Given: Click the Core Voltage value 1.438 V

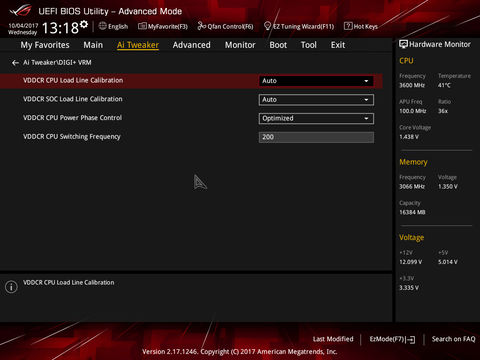Looking at the screenshot, I should pyautogui.click(x=409, y=137).
